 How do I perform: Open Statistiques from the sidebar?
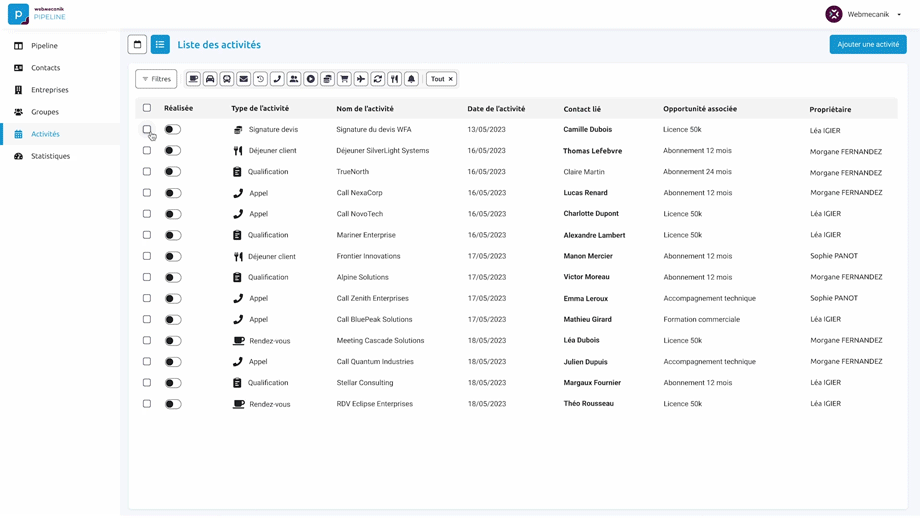[50, 156]
